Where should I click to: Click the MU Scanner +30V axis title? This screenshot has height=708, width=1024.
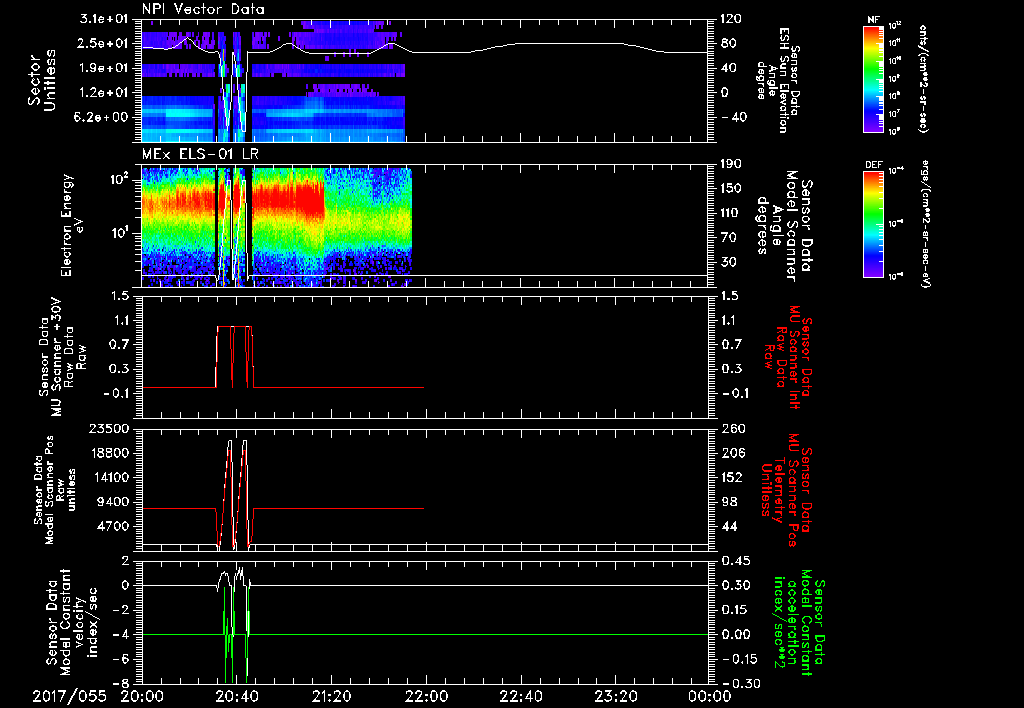(63, 358)
